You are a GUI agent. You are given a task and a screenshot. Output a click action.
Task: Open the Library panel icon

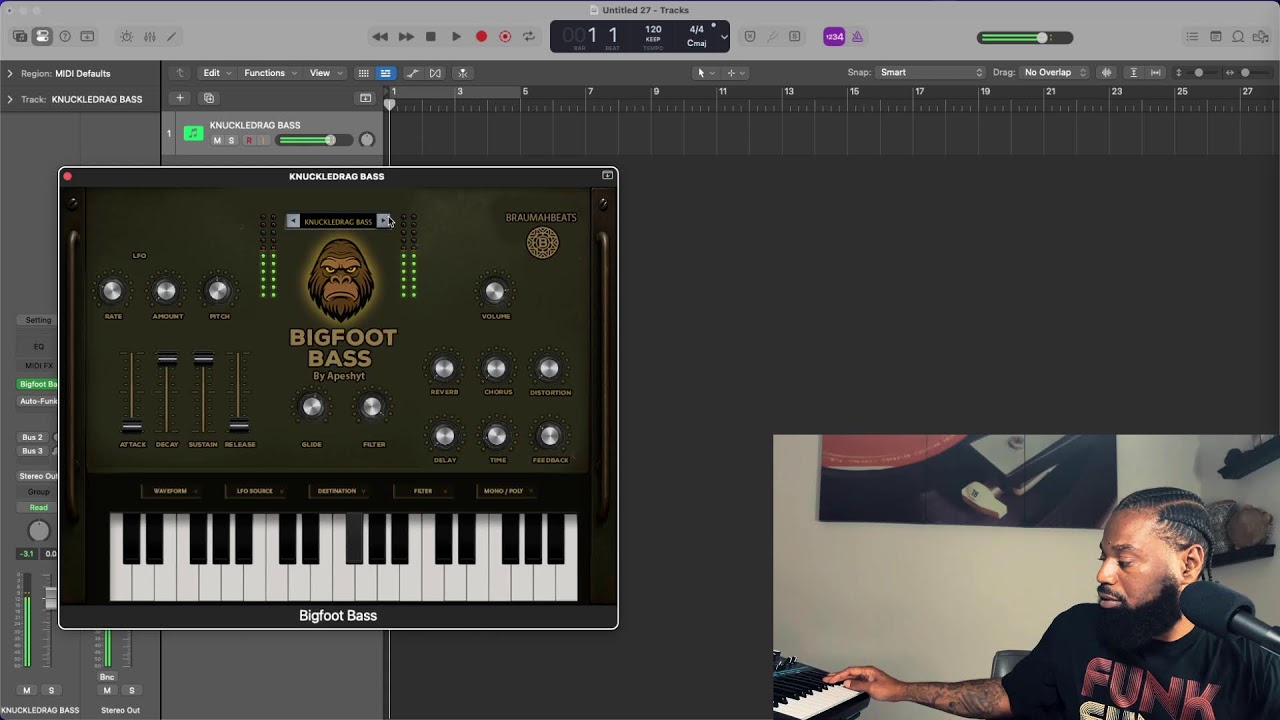20,36
